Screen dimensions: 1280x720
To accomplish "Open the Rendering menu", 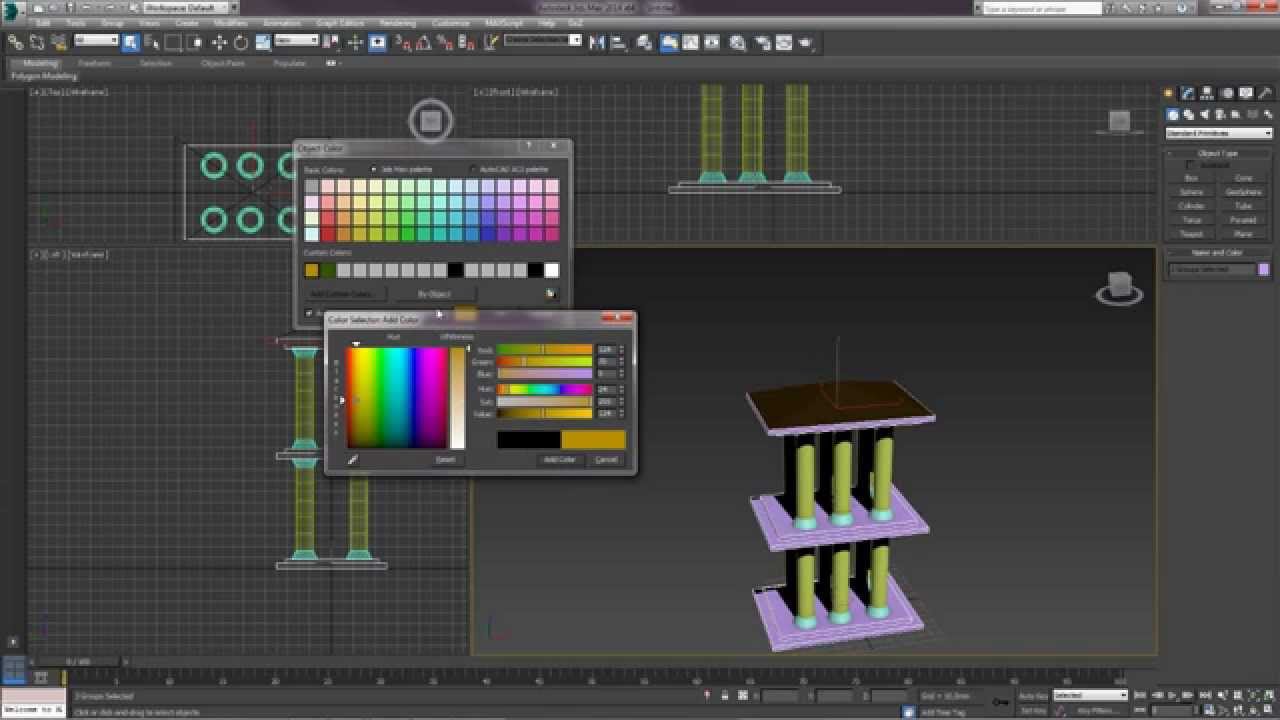I will click(397, 22).
